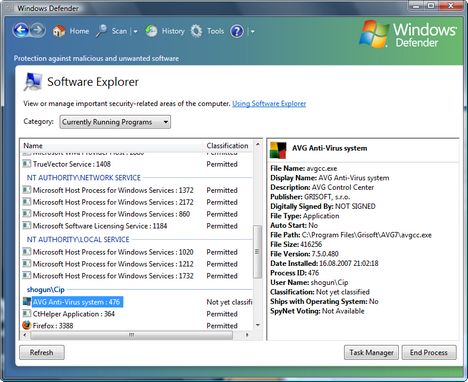The image size is (468, 382).
Task: Select the AVG Anti-Virus system : 476 row
Action: [x=137, y=302]
